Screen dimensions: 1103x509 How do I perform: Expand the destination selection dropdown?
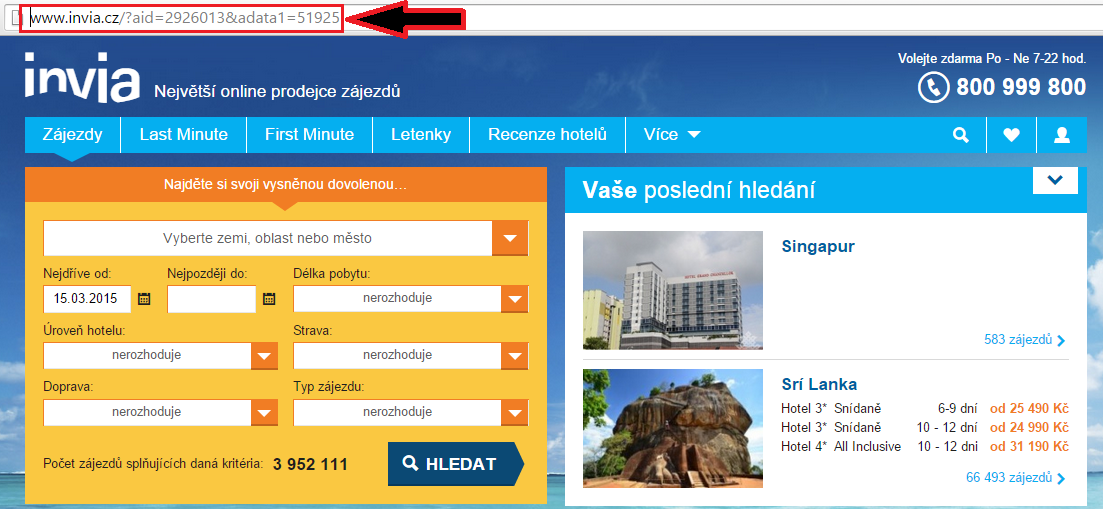[510, 239]
